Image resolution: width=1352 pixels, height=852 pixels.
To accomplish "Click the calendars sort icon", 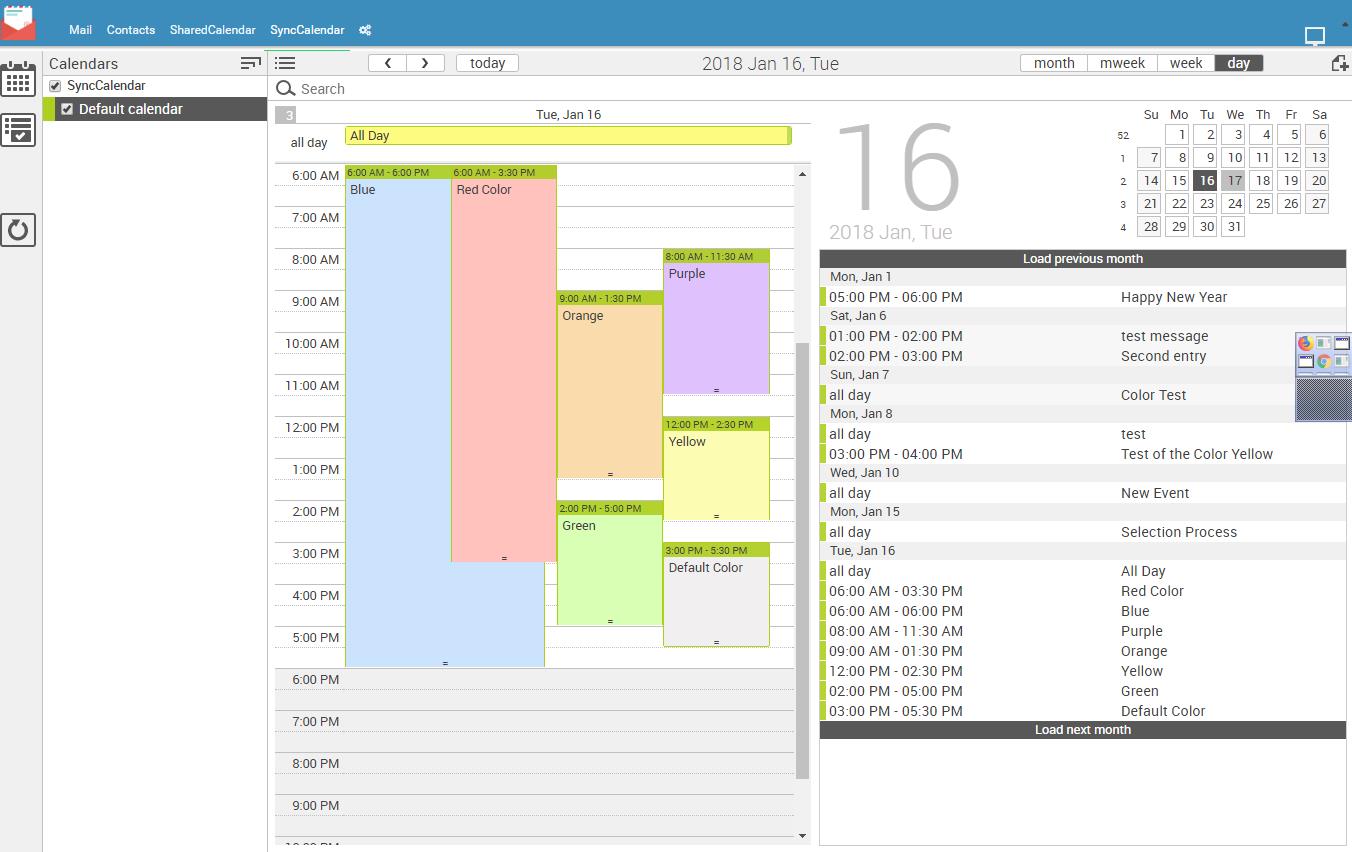I will click(x=250, y=63).
